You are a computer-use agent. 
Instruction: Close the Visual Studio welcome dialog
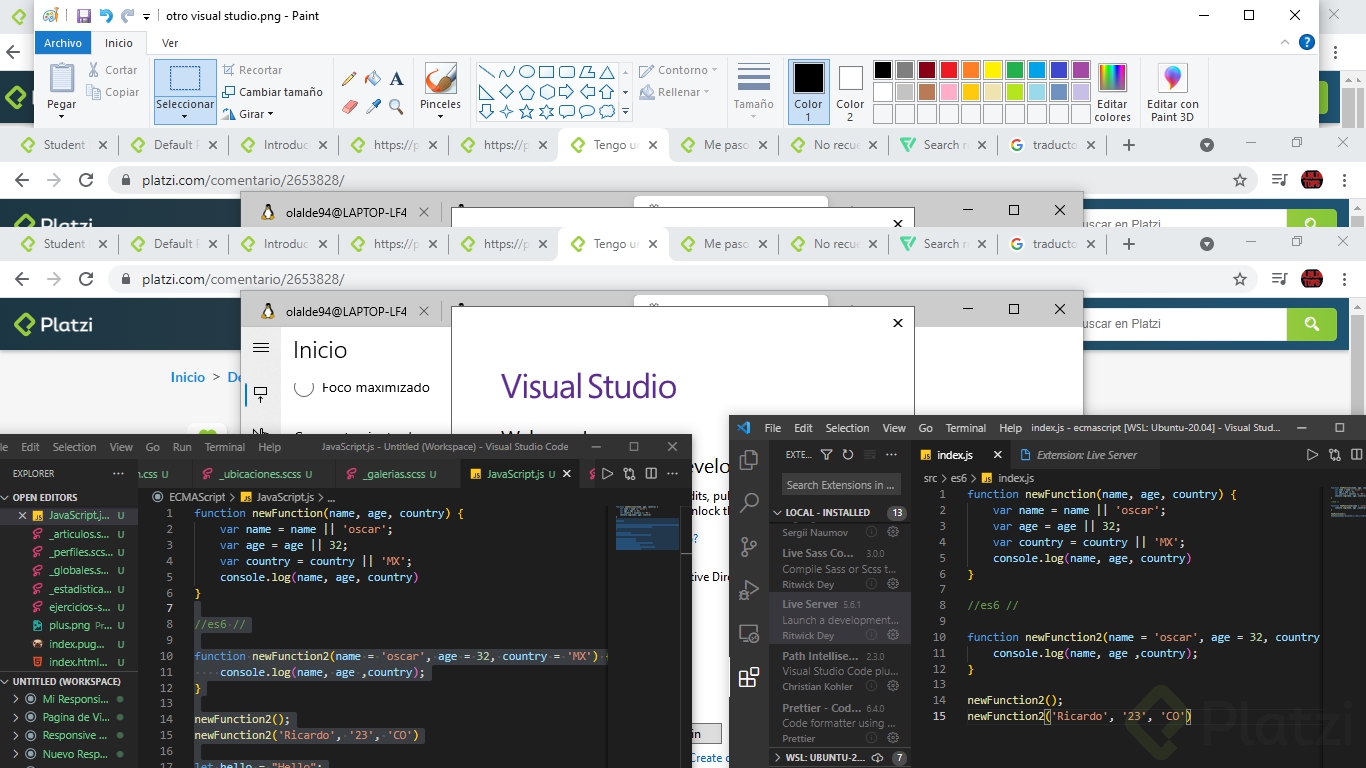(898, 323)
